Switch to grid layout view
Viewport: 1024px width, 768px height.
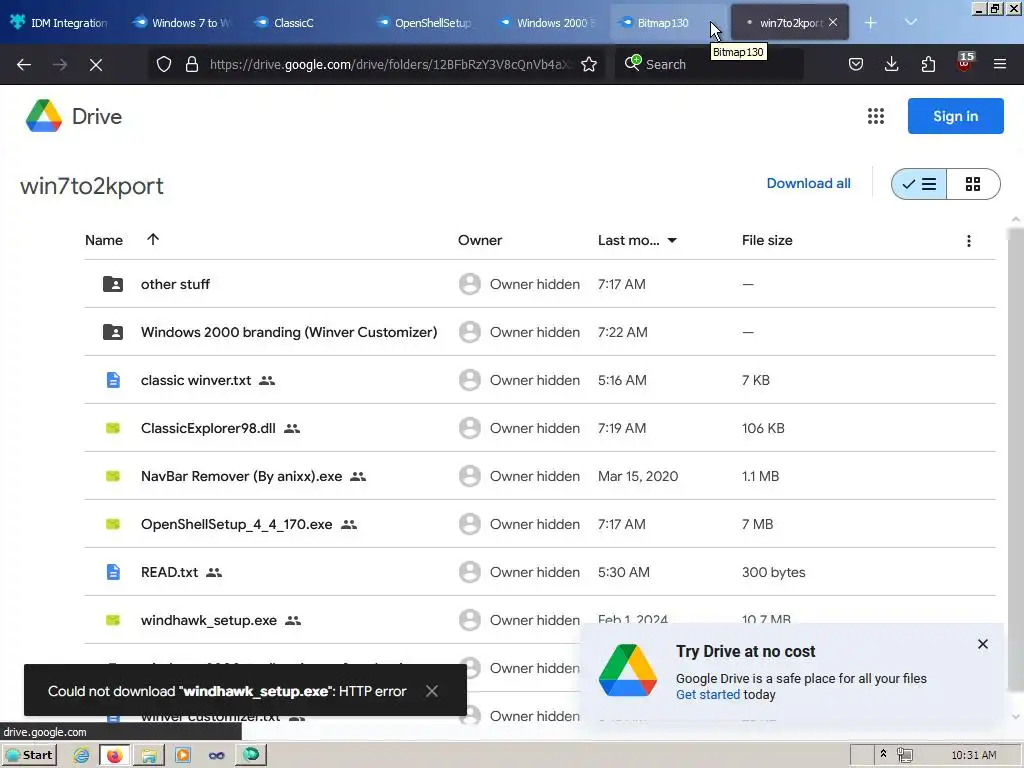[x=973, y=184]
